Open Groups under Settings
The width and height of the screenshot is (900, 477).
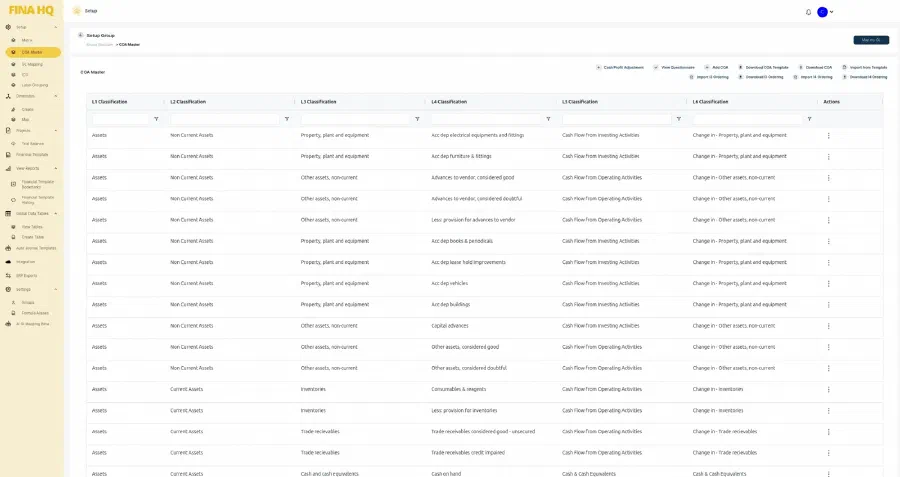pos(28,303)
